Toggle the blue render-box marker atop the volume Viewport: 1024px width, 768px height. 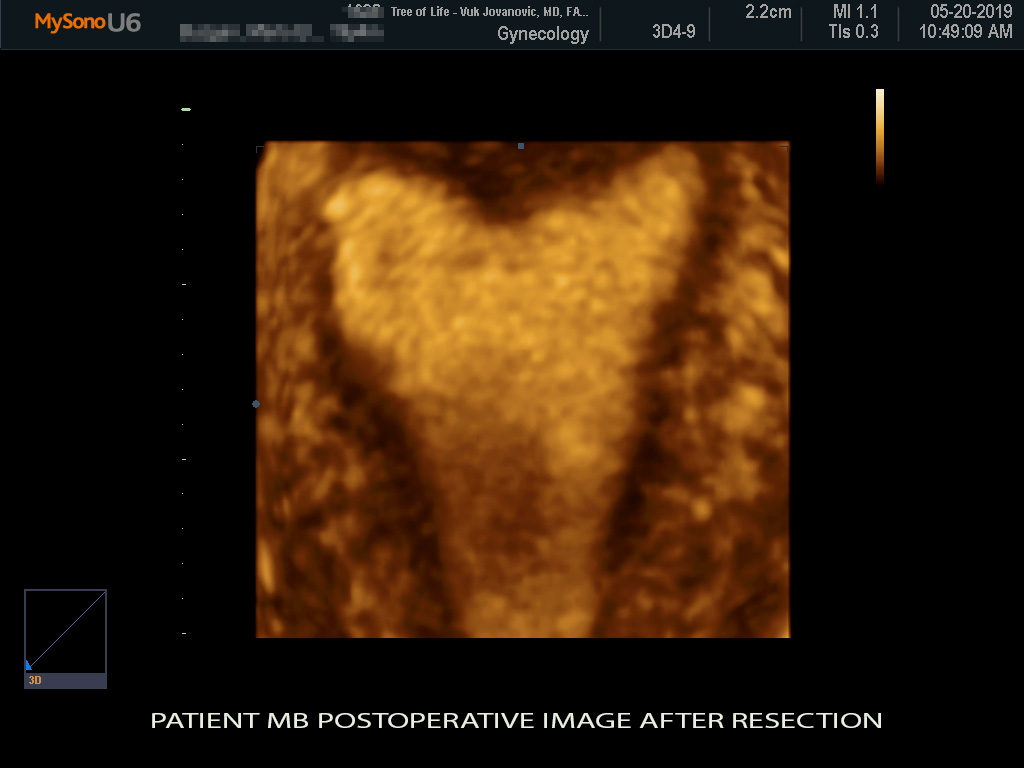pos(520,146)
